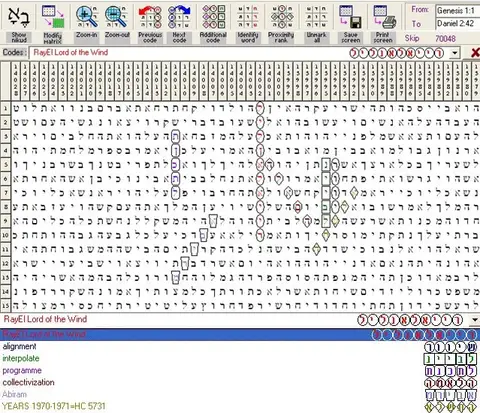Viewport: 480px width, 413px height.
Task: Select the Abiram code row
Action: point(240,394)
